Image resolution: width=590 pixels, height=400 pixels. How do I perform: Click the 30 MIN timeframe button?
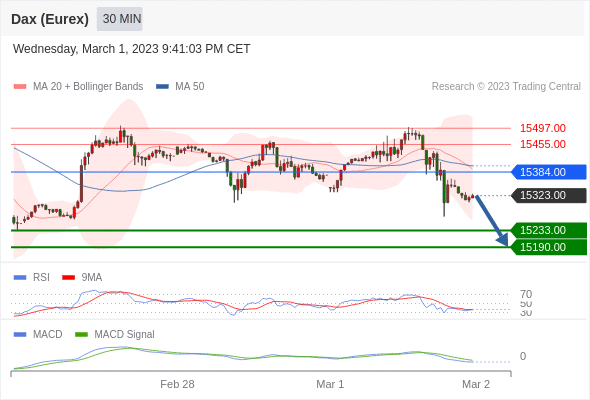pos(120,19)
